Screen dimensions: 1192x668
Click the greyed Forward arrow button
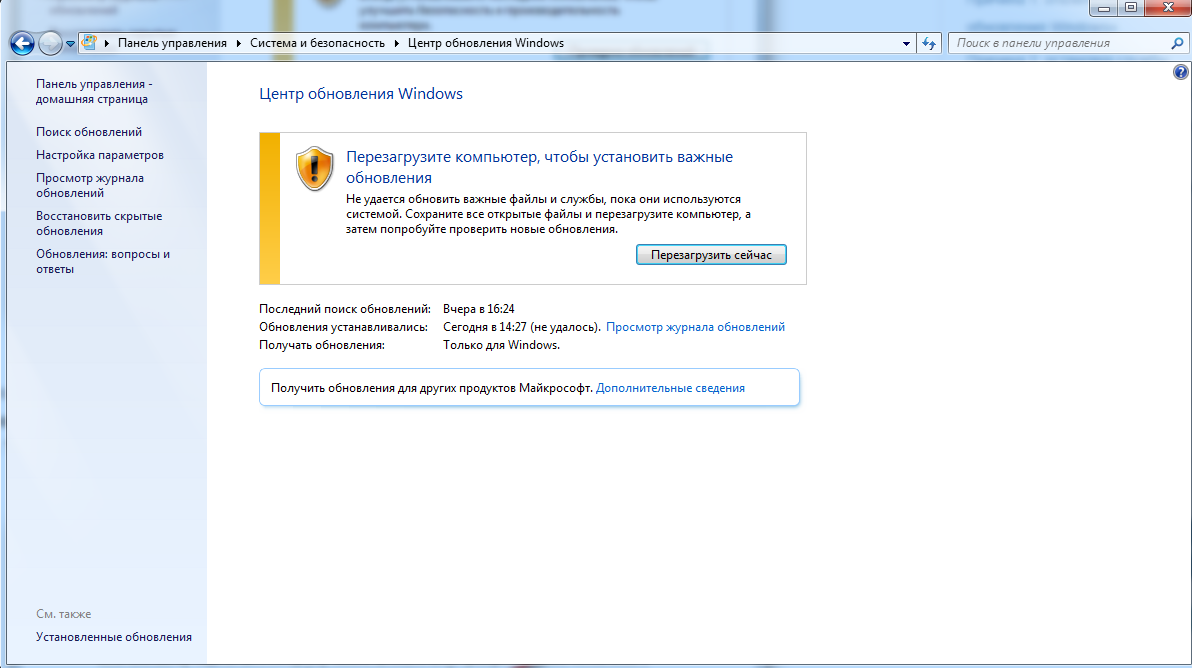[x=50, y=43]
